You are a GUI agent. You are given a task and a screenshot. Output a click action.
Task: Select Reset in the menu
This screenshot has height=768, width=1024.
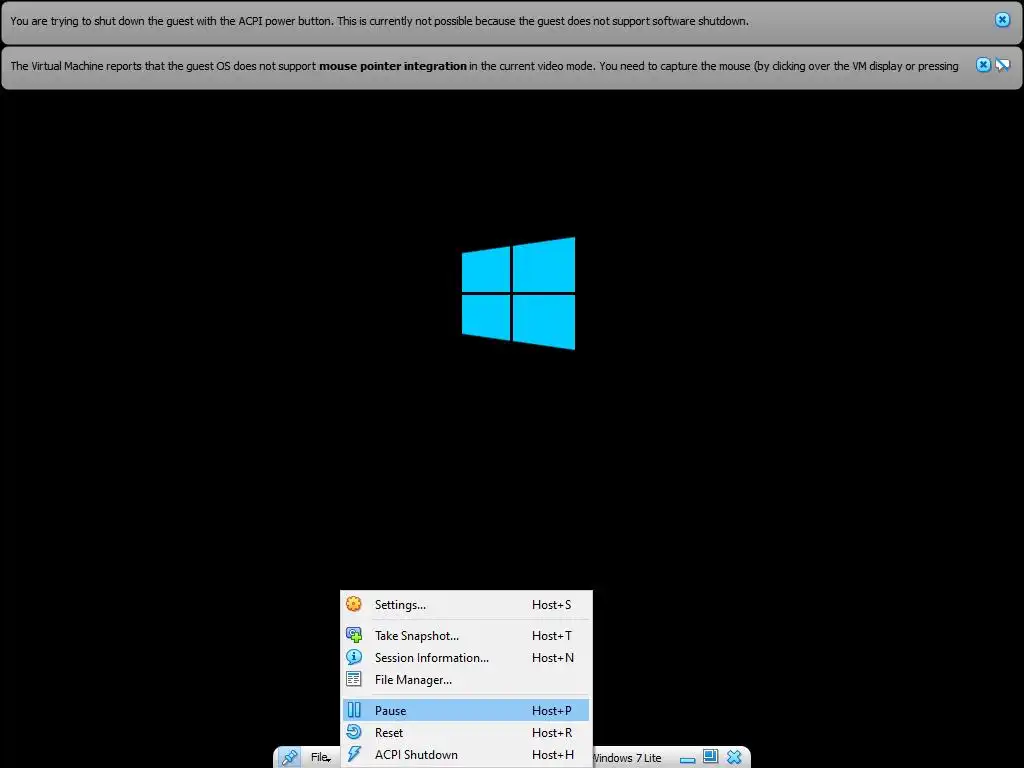click(x=466, y=733)
